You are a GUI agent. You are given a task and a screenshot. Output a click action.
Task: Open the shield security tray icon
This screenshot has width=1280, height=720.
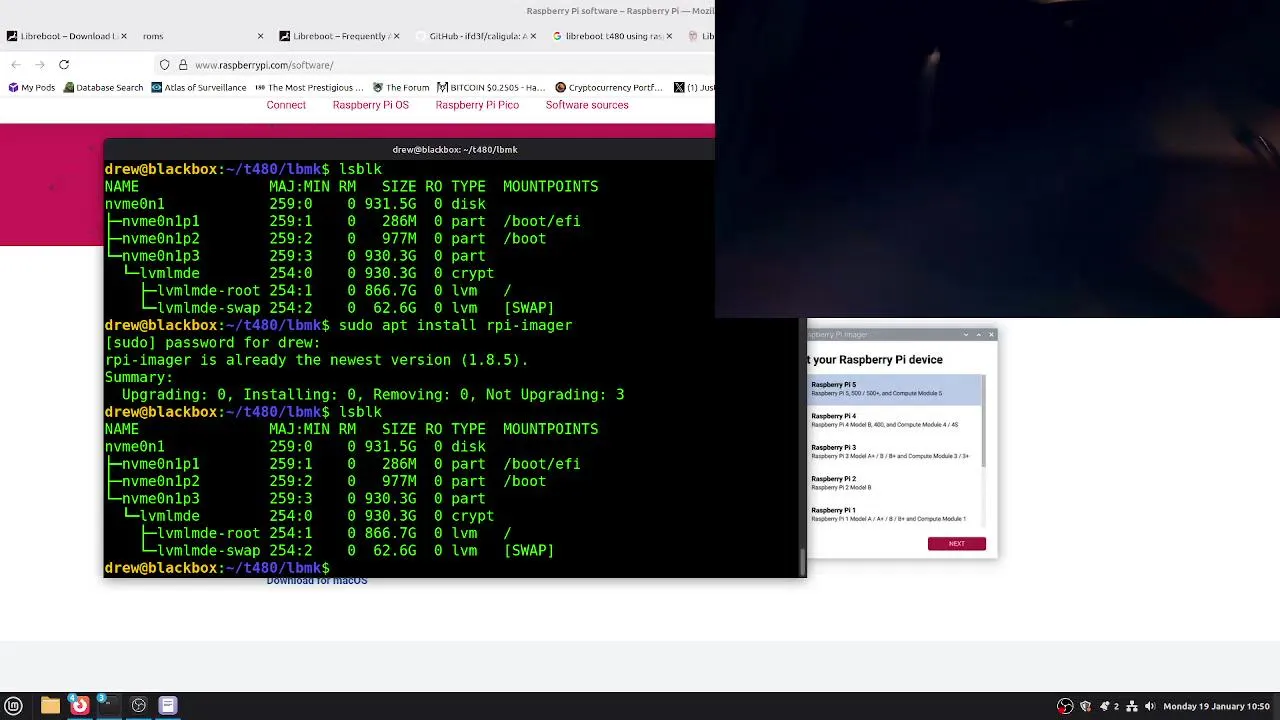[x=1085, y=706]
